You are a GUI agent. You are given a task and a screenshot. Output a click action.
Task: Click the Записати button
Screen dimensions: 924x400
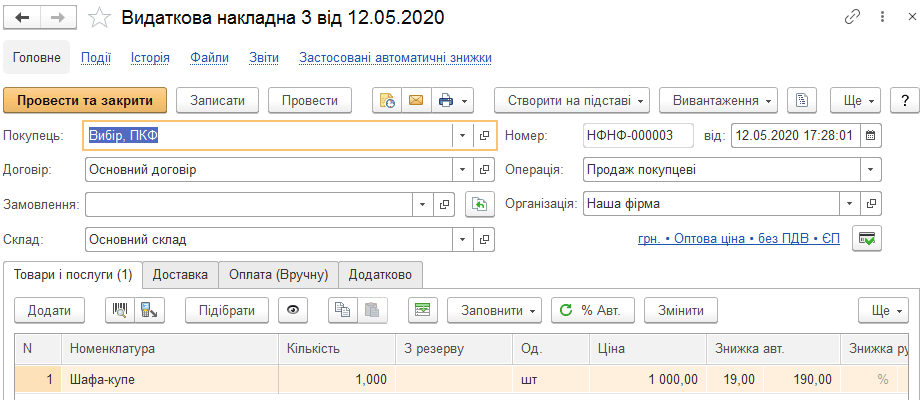tap(217, 101)
